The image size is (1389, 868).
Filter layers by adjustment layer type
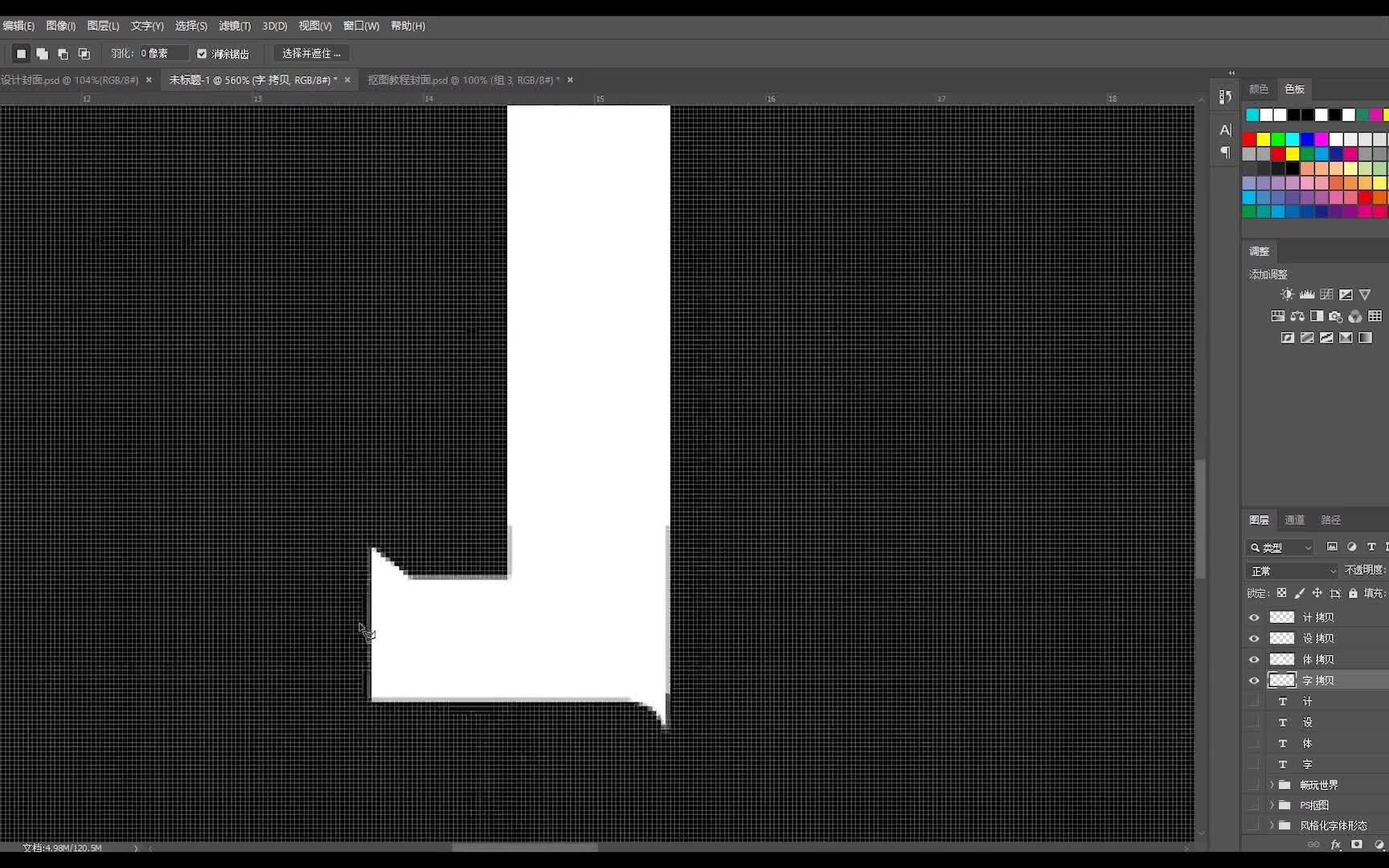pyautogui.click(x=1352, y=547)
